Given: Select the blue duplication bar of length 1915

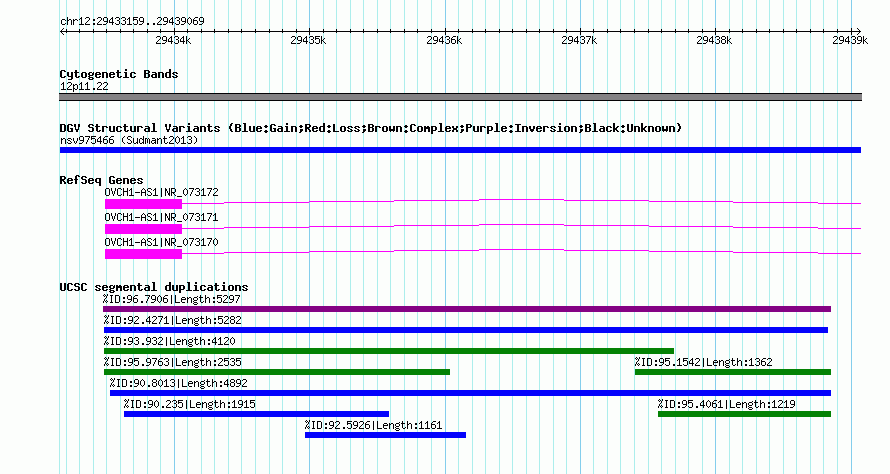Looking at the screenshot, I should tap(257, 414).
